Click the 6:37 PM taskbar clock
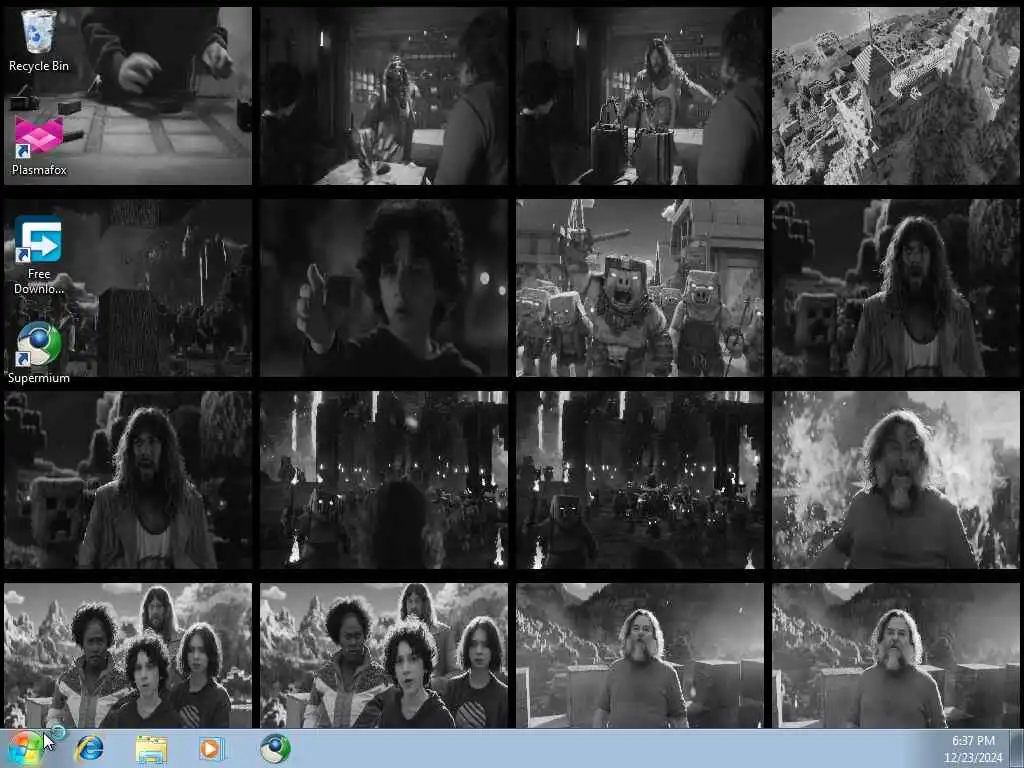The width and height of the screenshot is (1024, 768). 972,749
